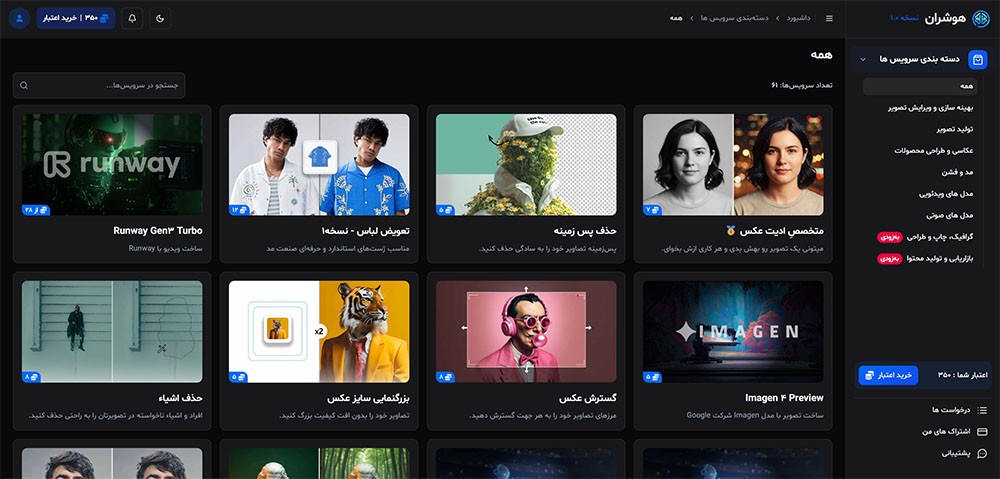The width and height of the screenshot is (1000, 479).
Task: Click the service search input field
Action: point(100,86)
